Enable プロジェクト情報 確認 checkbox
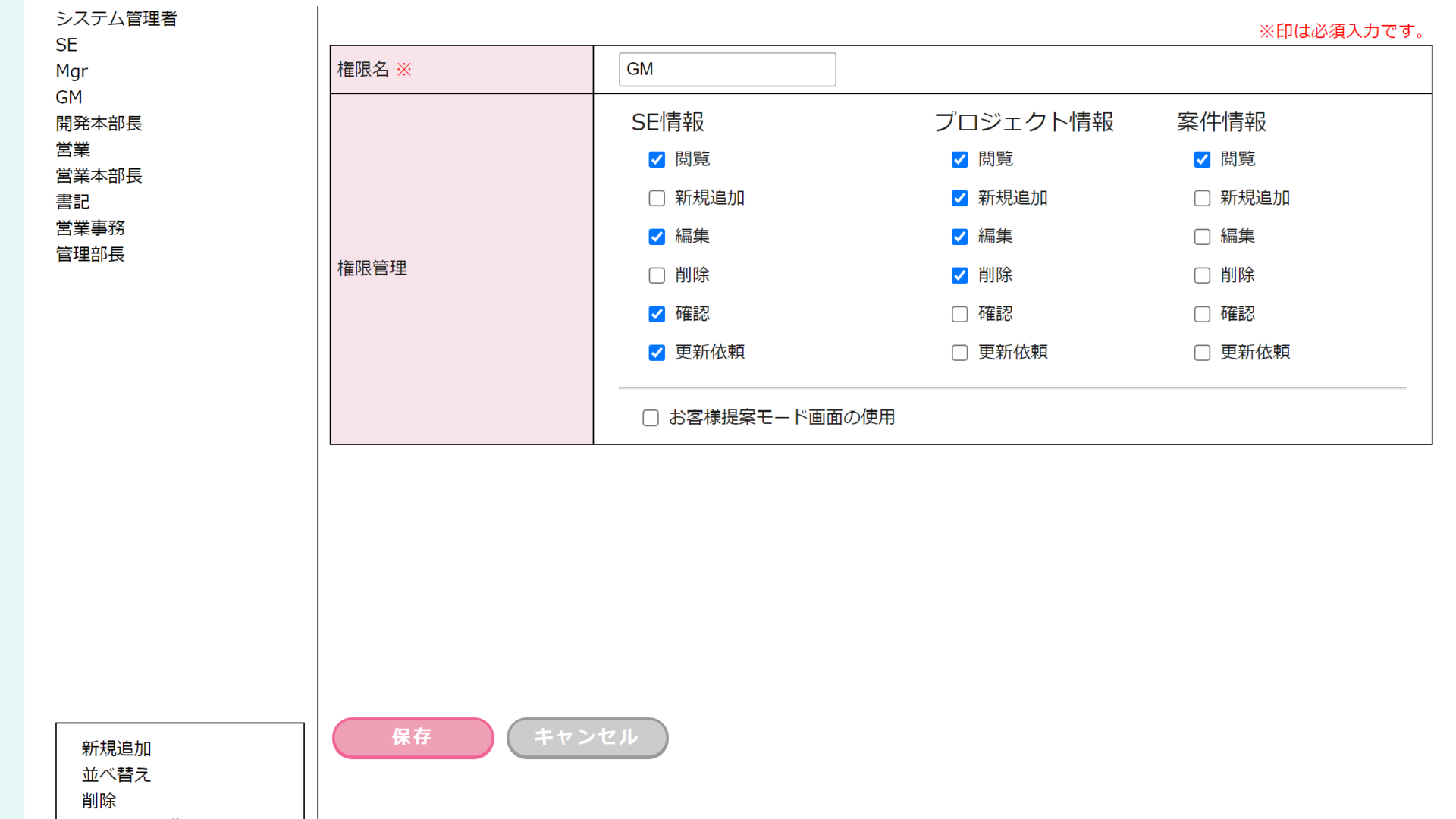 (959, 314)
